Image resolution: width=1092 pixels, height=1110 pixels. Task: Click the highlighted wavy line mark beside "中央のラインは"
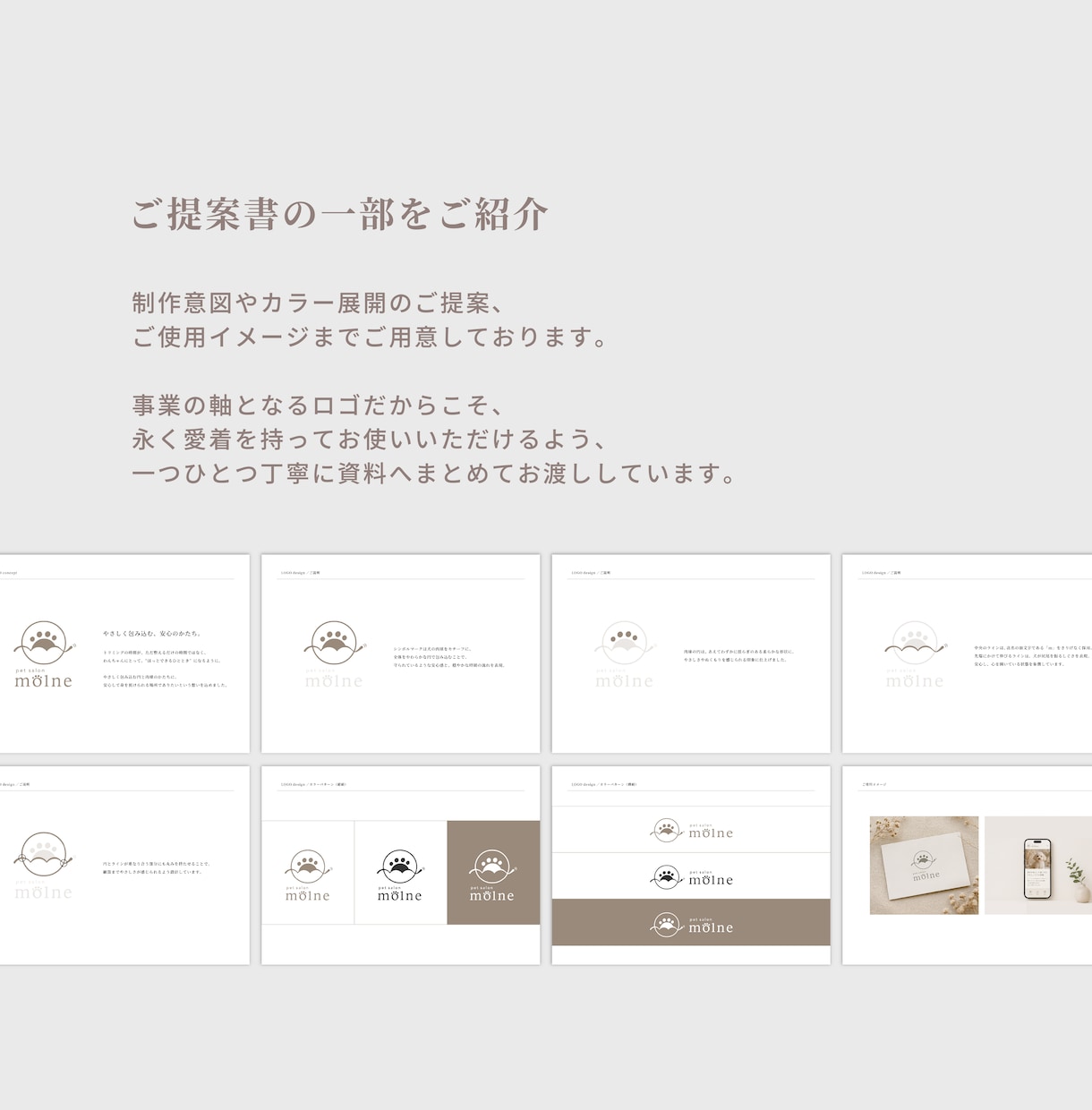point(915,647)
